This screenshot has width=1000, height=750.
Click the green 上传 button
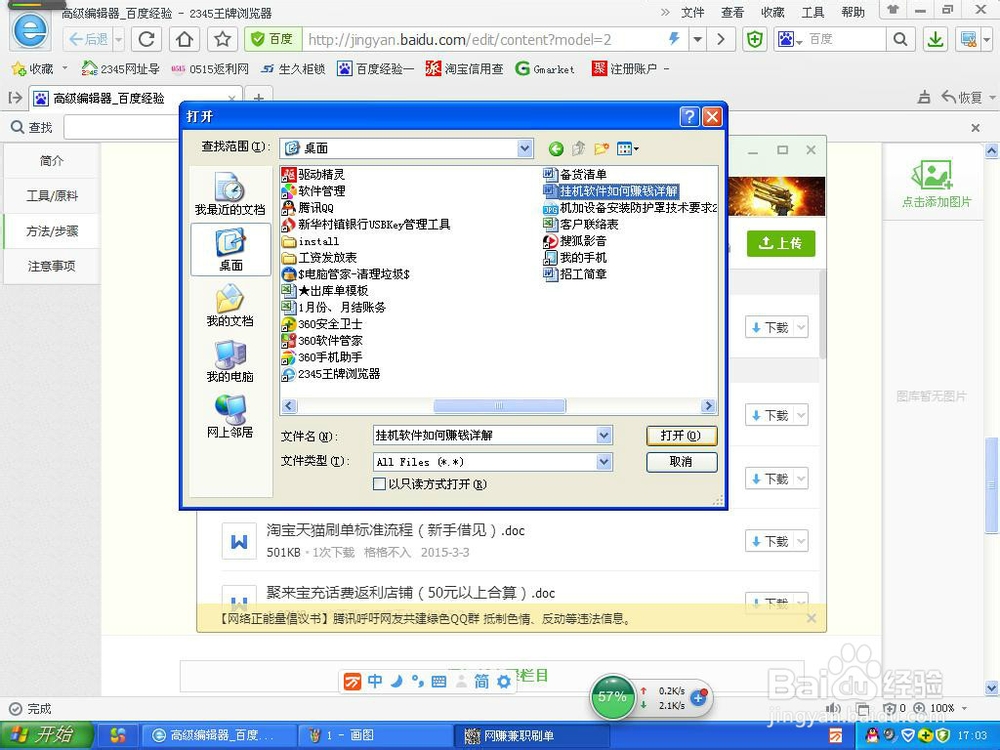781,243
